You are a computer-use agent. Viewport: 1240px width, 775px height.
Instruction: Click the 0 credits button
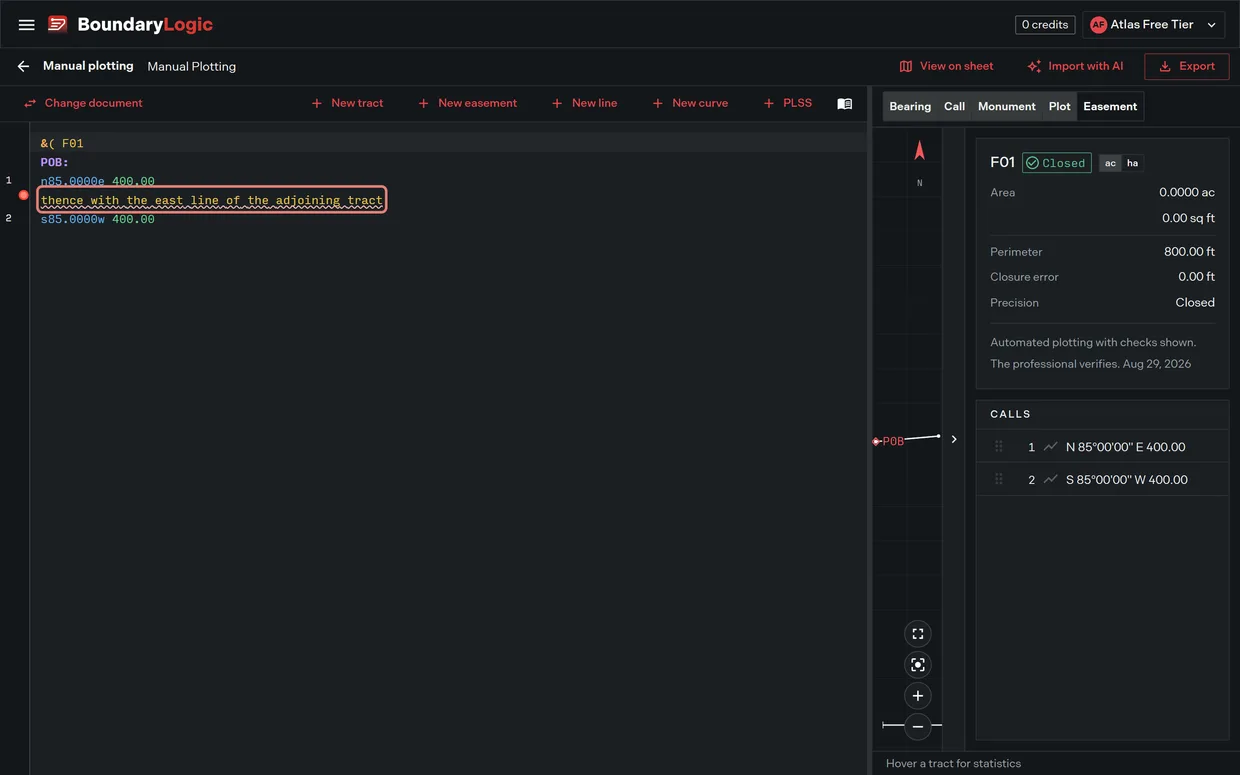tap(1045, 25)
